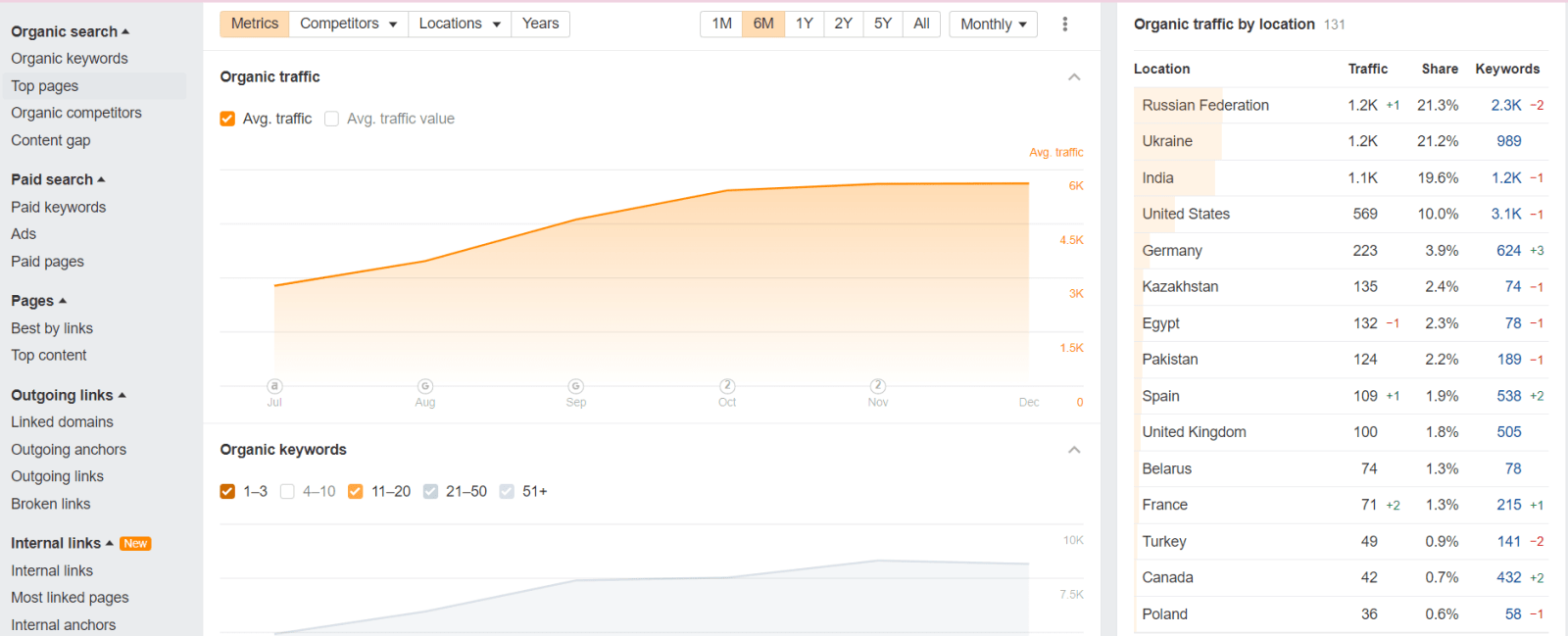Open Internal anchors report
The height and width of the screenshot is (636, 1568).
[64, 625]
